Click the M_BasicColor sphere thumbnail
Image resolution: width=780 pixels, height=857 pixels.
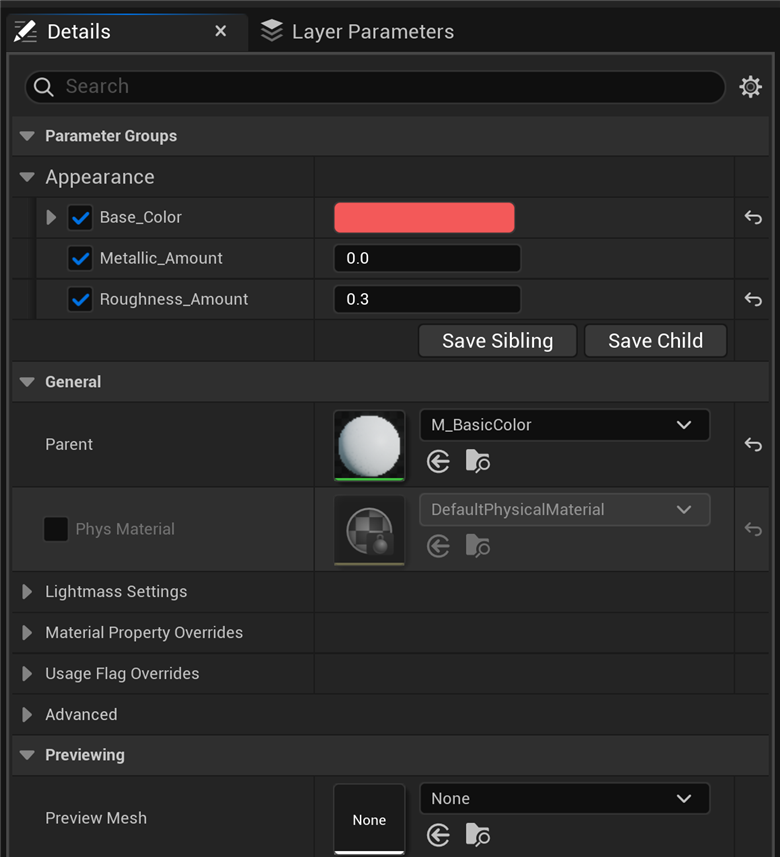click(x=370, y=445)
